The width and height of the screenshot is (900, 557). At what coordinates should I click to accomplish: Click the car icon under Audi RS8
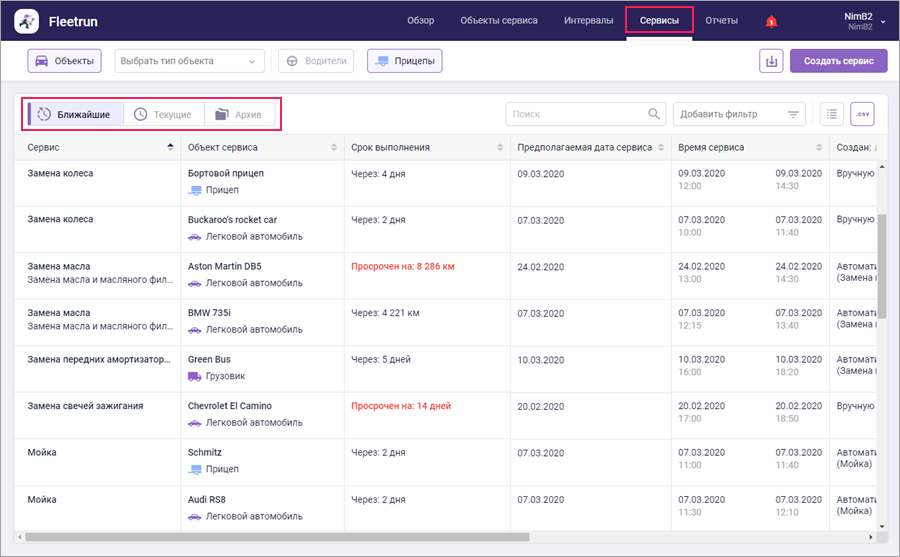coord(195,516)
